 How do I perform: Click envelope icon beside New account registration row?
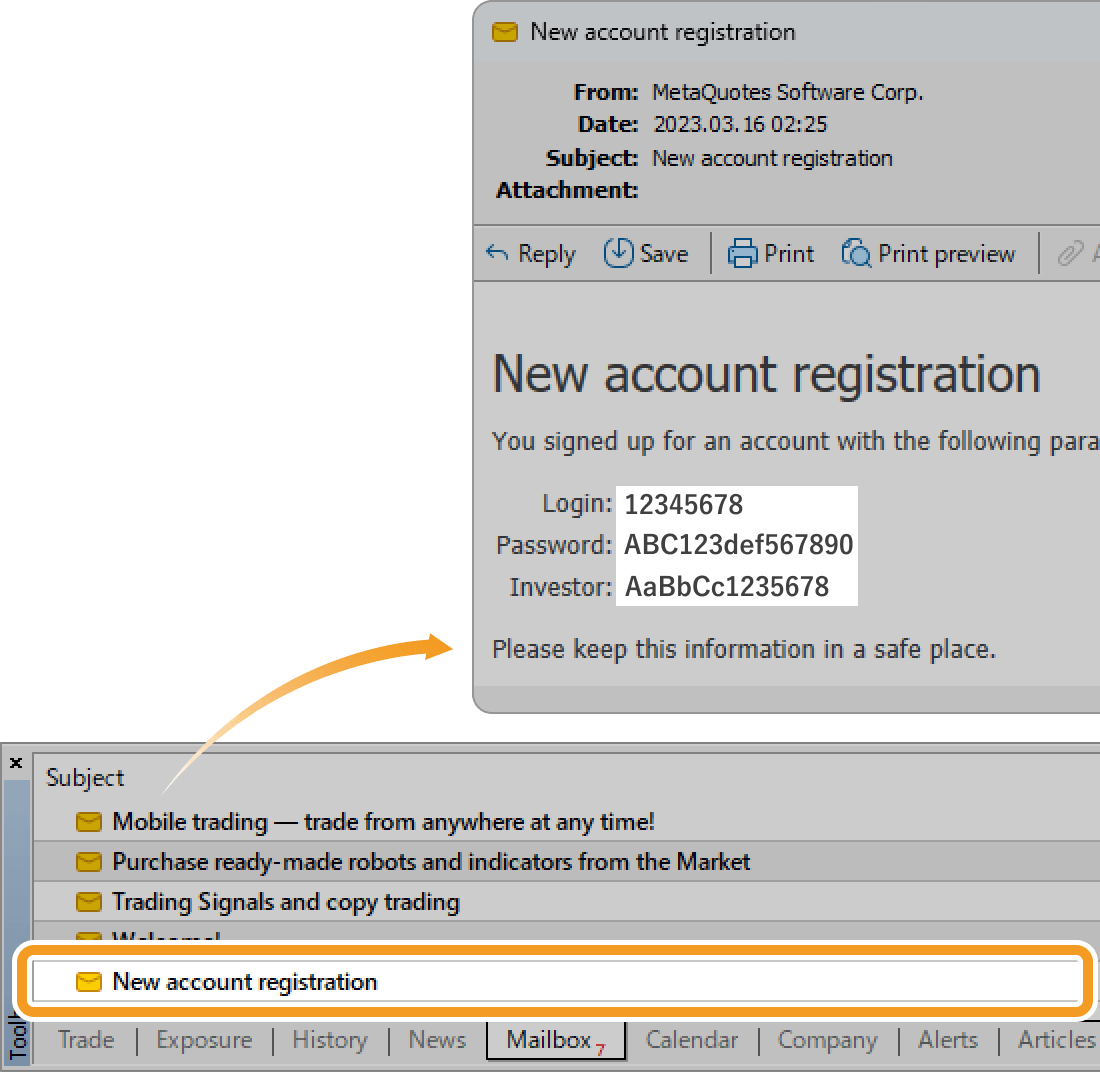pyautogui.click(x=88, y=981)
